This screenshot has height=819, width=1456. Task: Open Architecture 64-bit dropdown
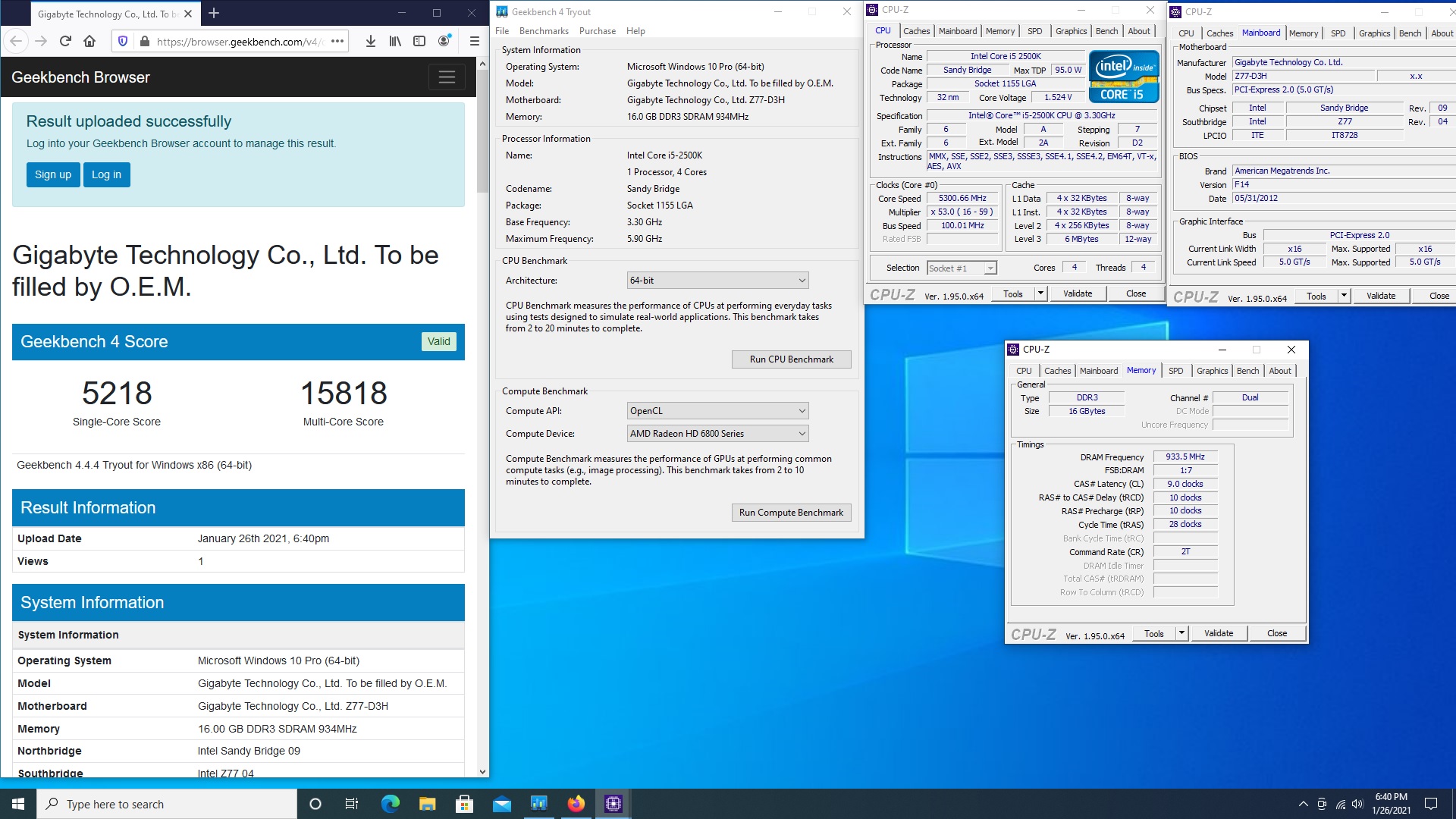click(717, 281)
